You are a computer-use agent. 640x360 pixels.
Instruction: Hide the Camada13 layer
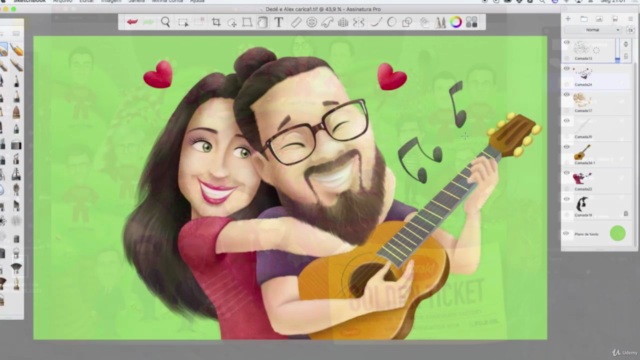(567, 42)
